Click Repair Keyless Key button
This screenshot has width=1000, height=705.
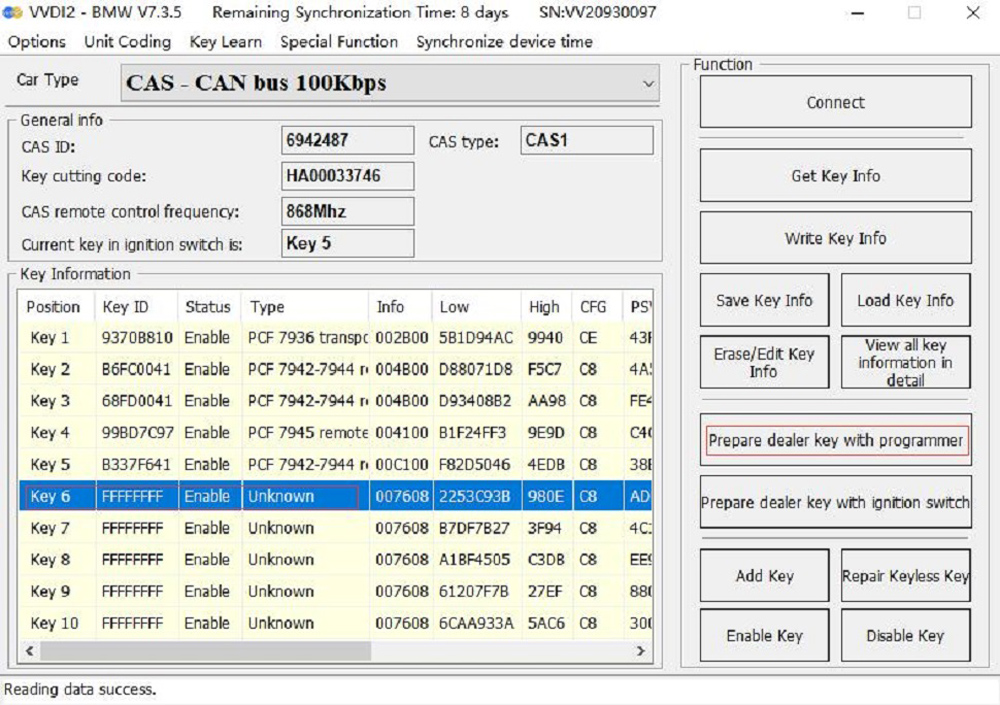906,575
